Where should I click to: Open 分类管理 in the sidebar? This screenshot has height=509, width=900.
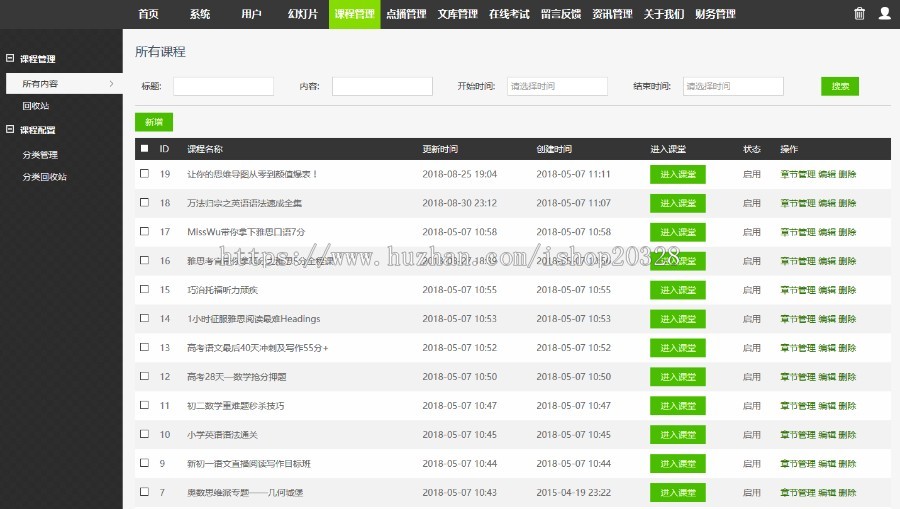click(x=40, y=155)
